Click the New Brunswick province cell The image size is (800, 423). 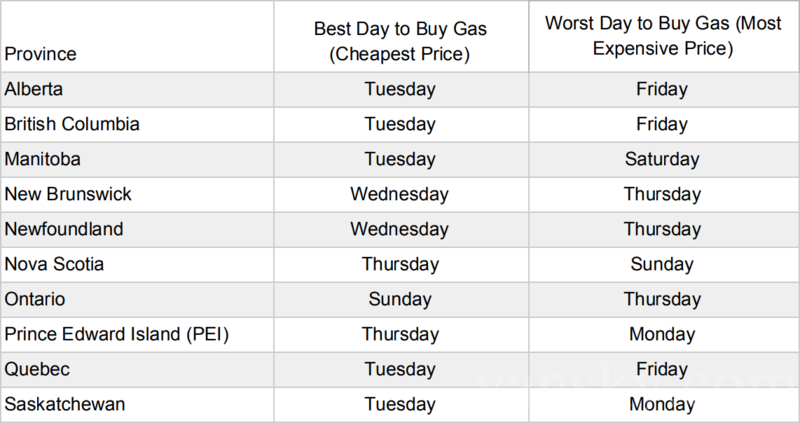pos(68,194)
